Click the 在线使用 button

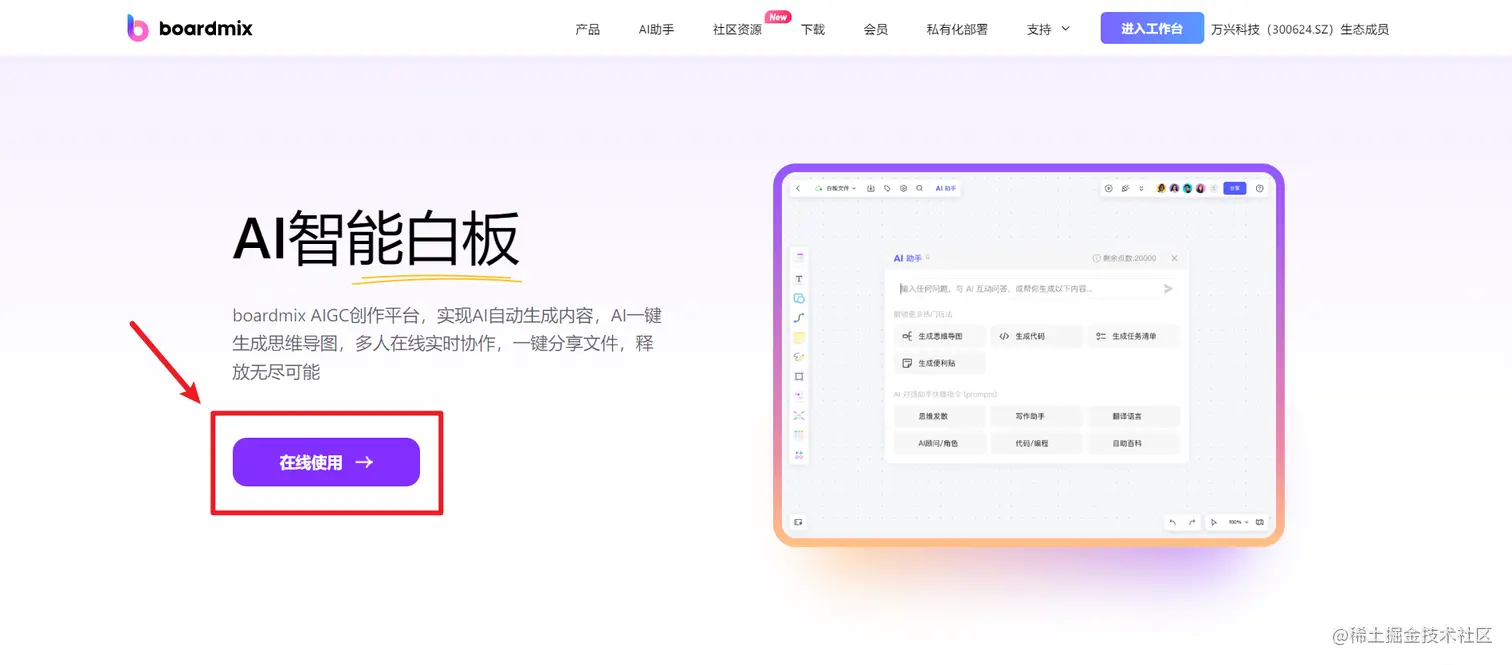tap(326, 462)
